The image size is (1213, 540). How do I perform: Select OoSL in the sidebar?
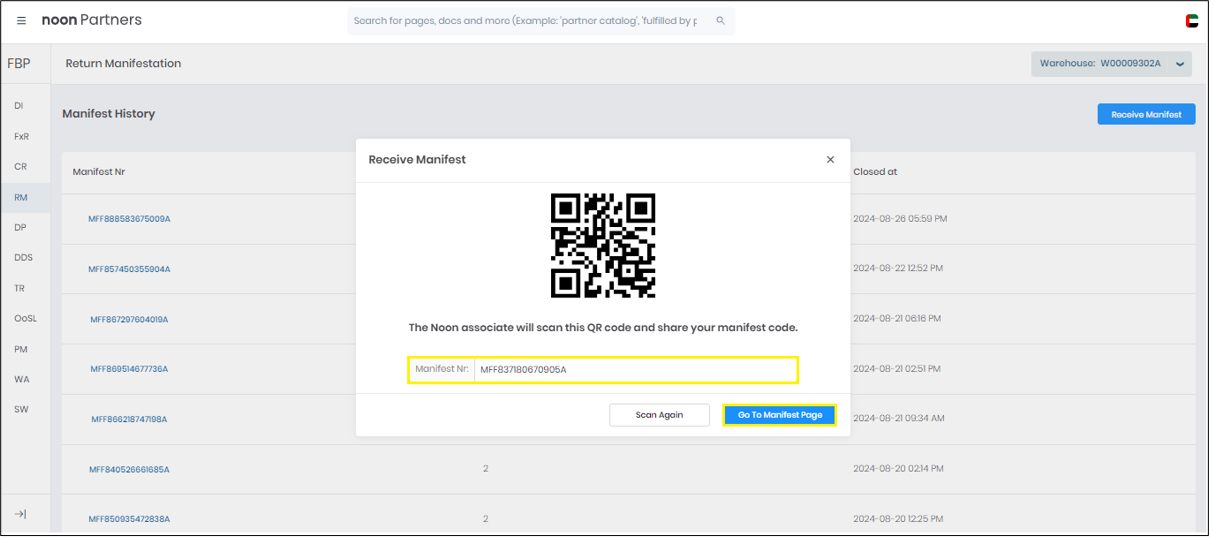[x=25, y=318]
